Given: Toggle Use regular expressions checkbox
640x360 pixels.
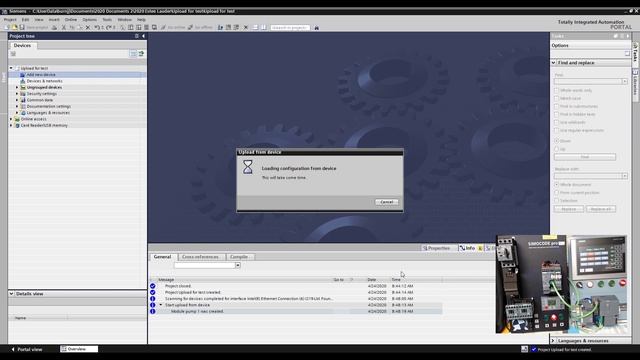Looking at the screenshot, I should (x=556, y=130).
